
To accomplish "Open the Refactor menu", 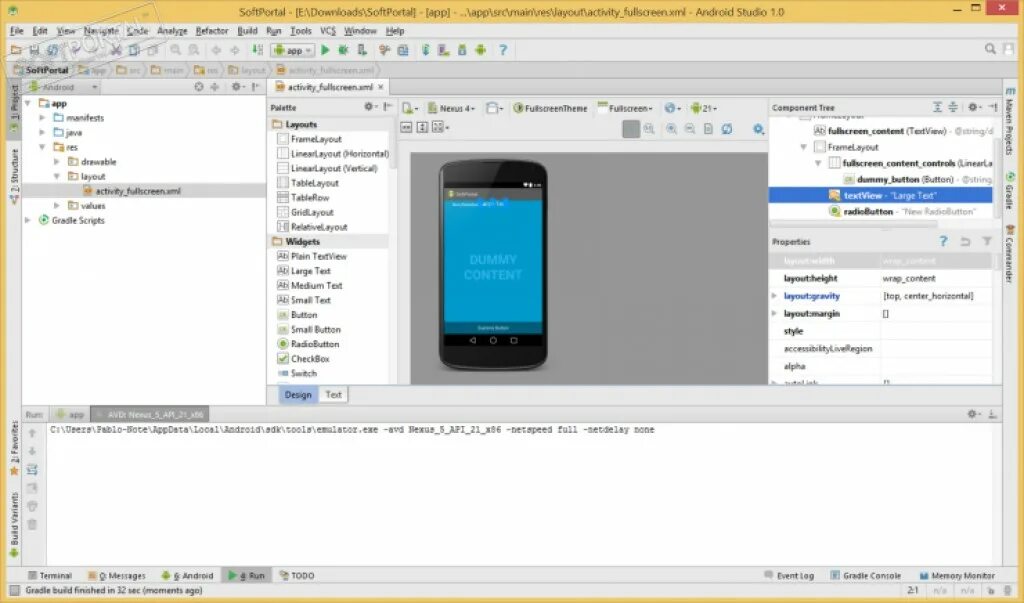I will click(x=212, y=31).
